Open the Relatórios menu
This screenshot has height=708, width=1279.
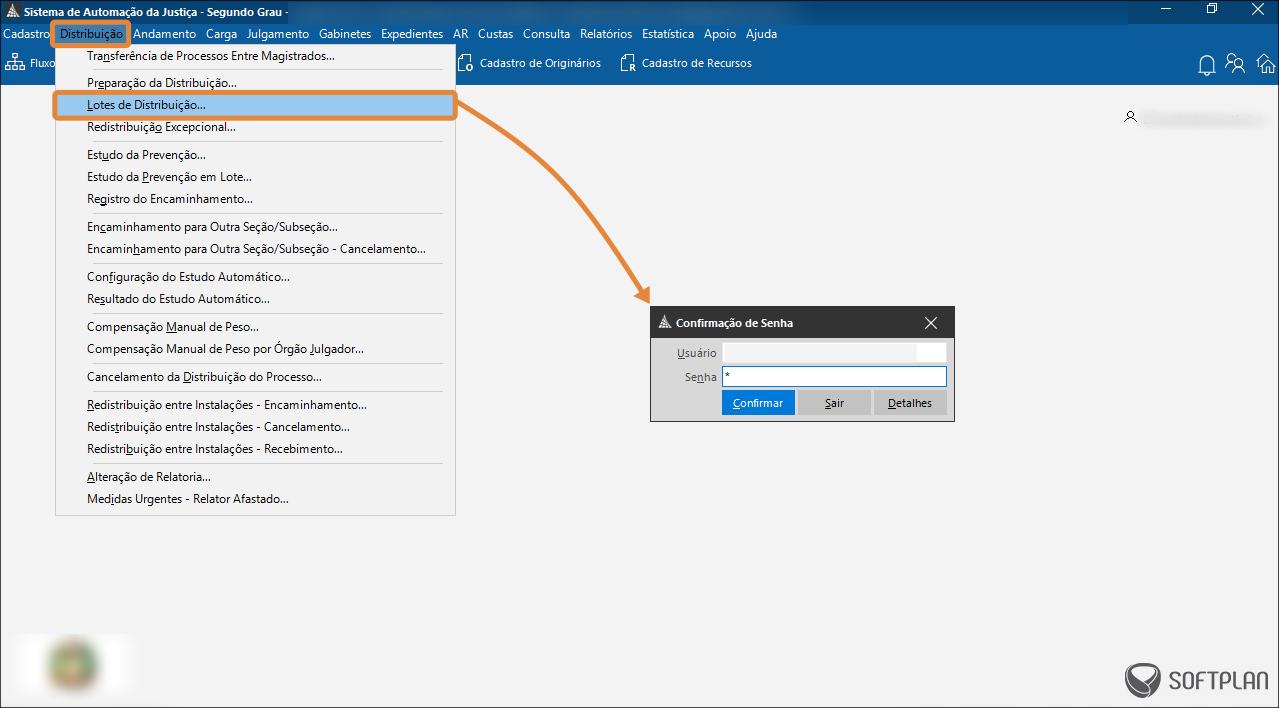click(605, 34)
